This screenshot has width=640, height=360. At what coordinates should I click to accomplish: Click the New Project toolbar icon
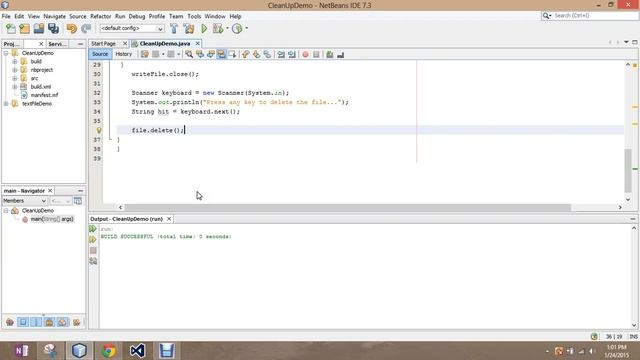coord(24,29)
